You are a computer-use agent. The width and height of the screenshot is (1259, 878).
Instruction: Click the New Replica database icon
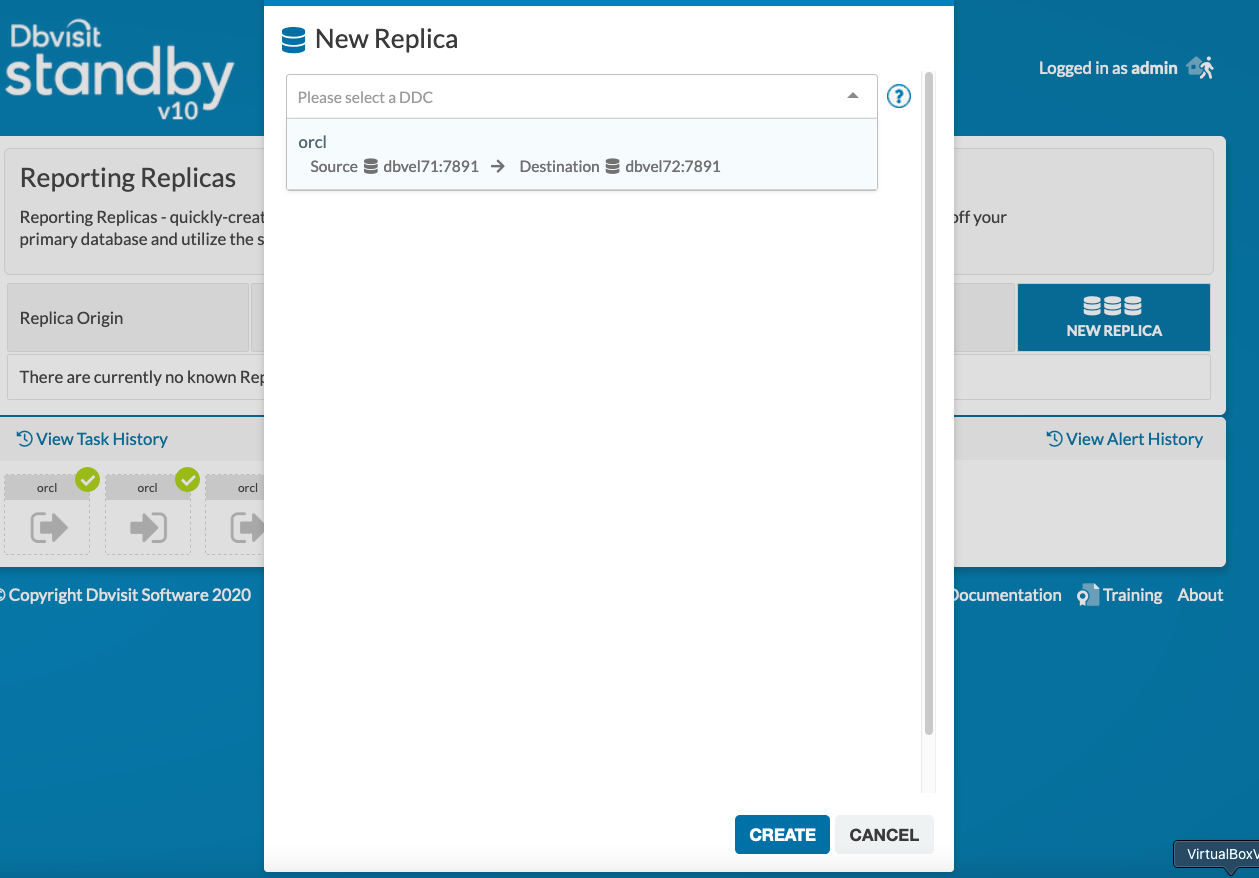(294, 40)
